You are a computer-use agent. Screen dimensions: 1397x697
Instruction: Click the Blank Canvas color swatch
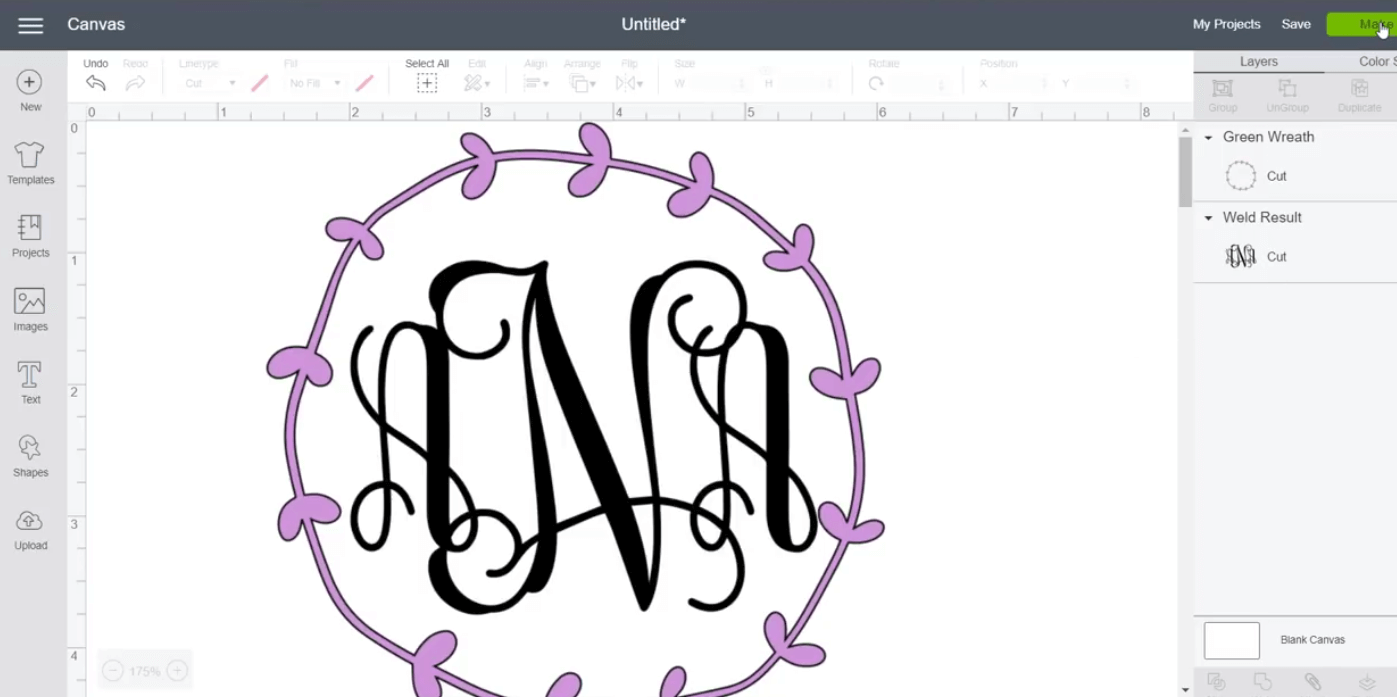pyautogui.click(x=1231, y=640)
